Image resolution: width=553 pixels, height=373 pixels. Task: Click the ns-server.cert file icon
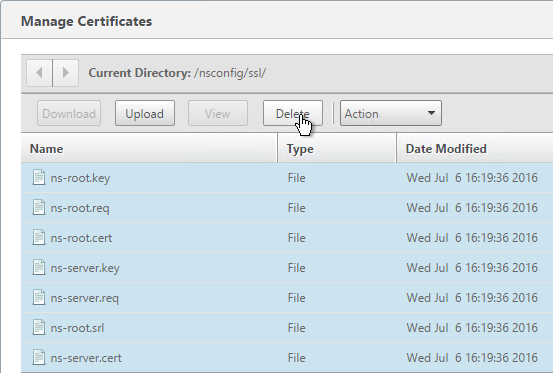tap(39, 357)
